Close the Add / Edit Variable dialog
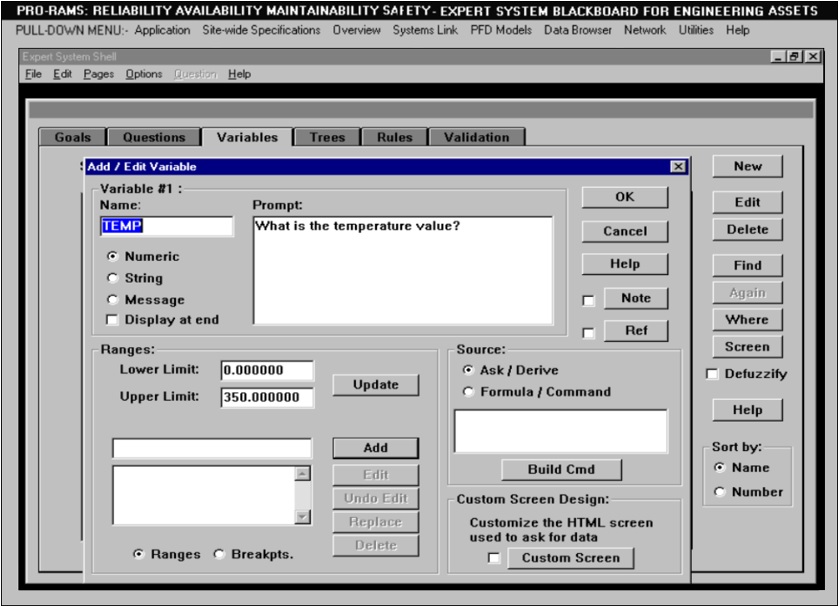Viewport: 839px width, 607px height. click(x=678, y=167)
